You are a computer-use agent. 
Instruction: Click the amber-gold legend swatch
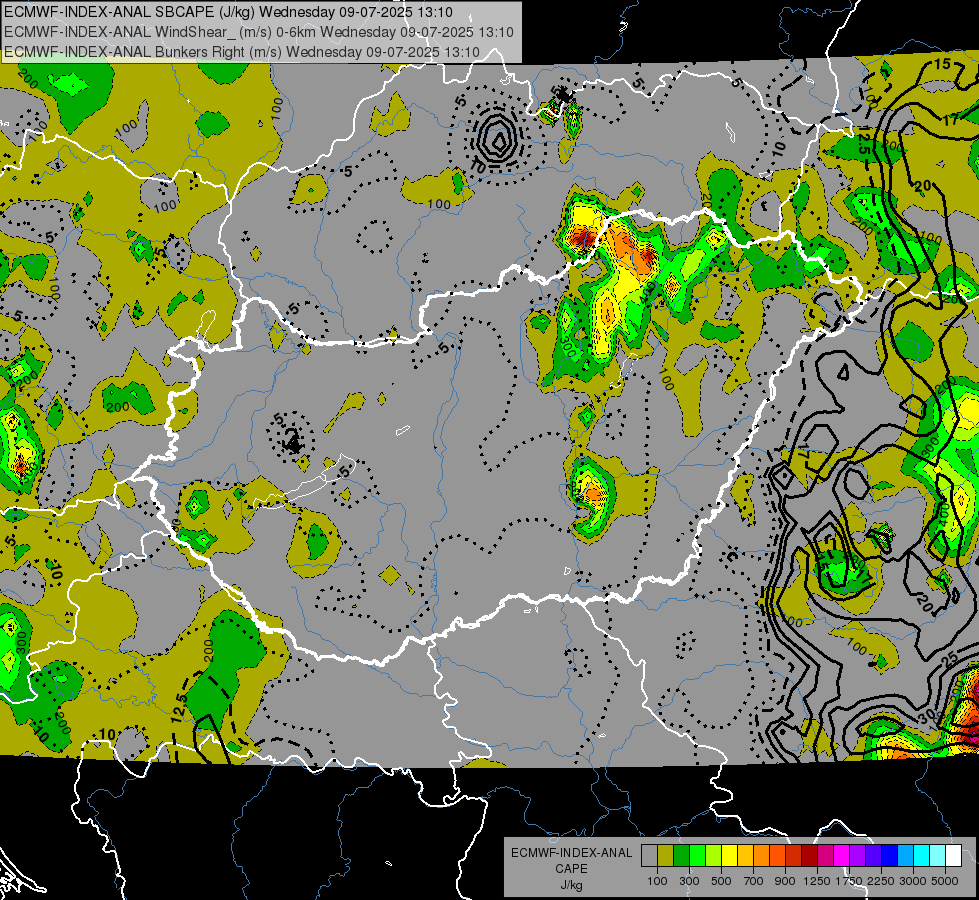[745, 855]
